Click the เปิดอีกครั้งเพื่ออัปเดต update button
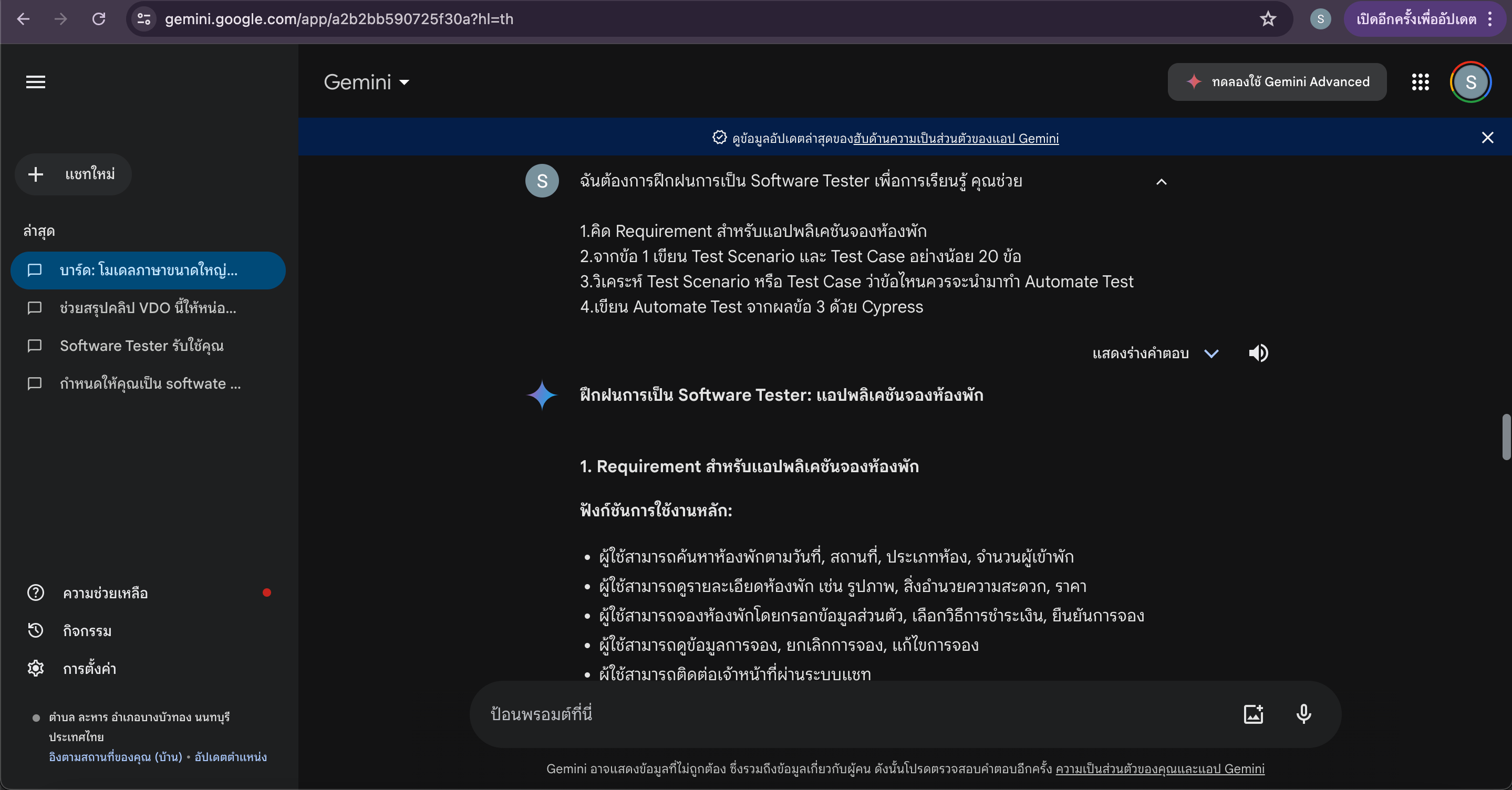 [x=1416, y=19]
